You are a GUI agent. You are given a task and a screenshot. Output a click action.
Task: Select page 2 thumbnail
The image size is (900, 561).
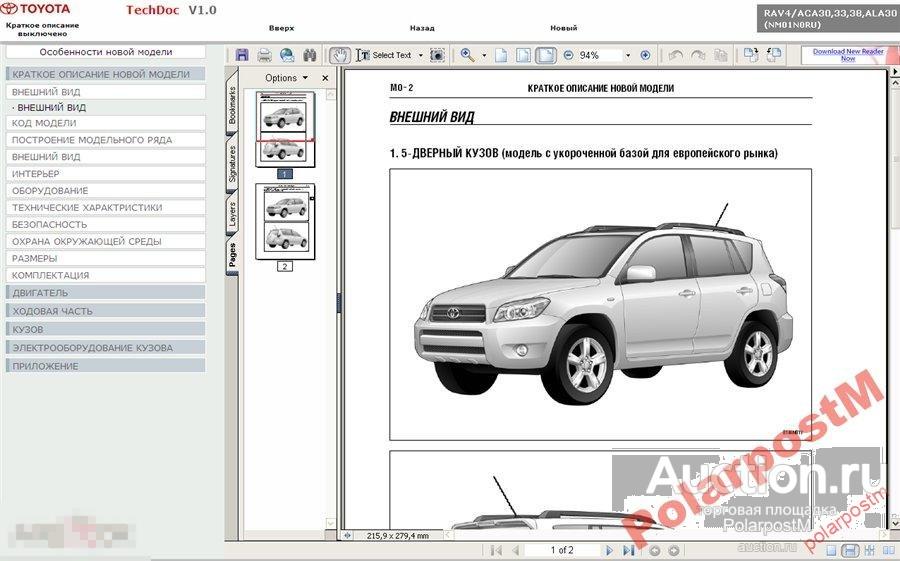pyautogui.click(x=285, y=221)
